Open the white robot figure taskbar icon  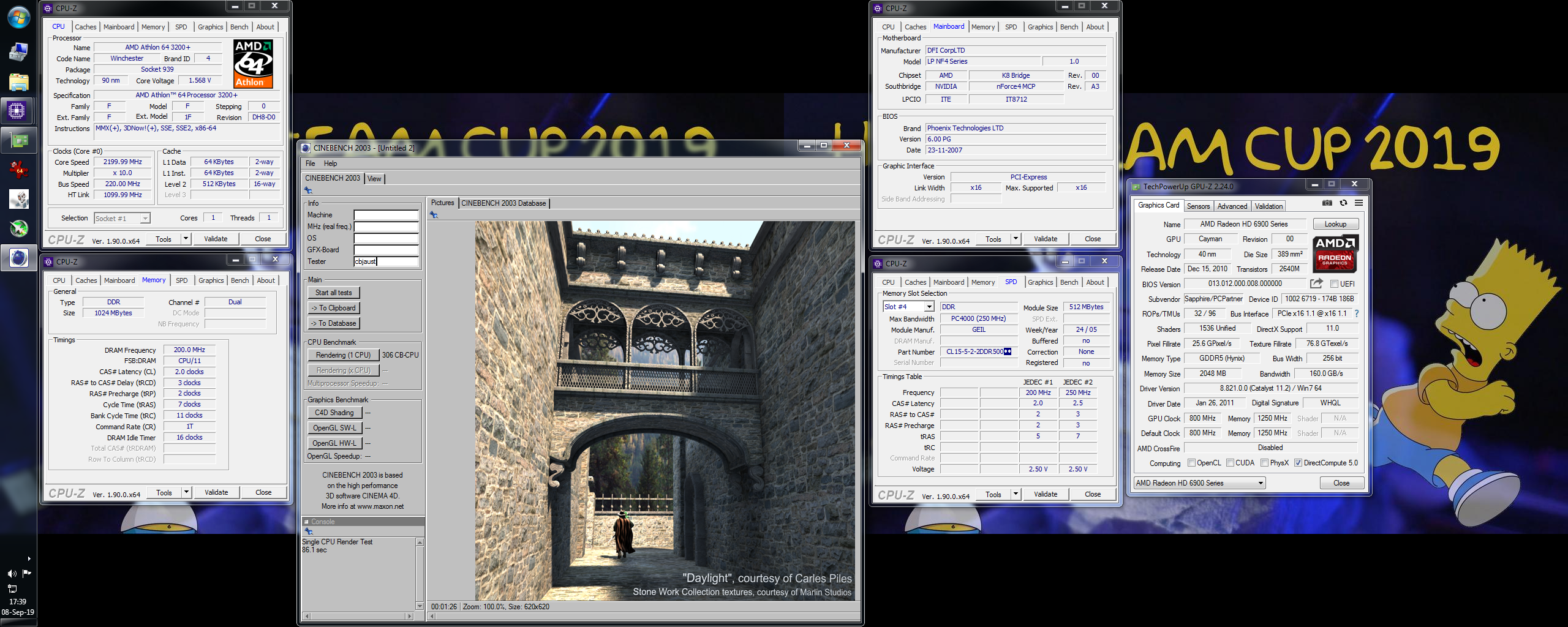[18, 199]
